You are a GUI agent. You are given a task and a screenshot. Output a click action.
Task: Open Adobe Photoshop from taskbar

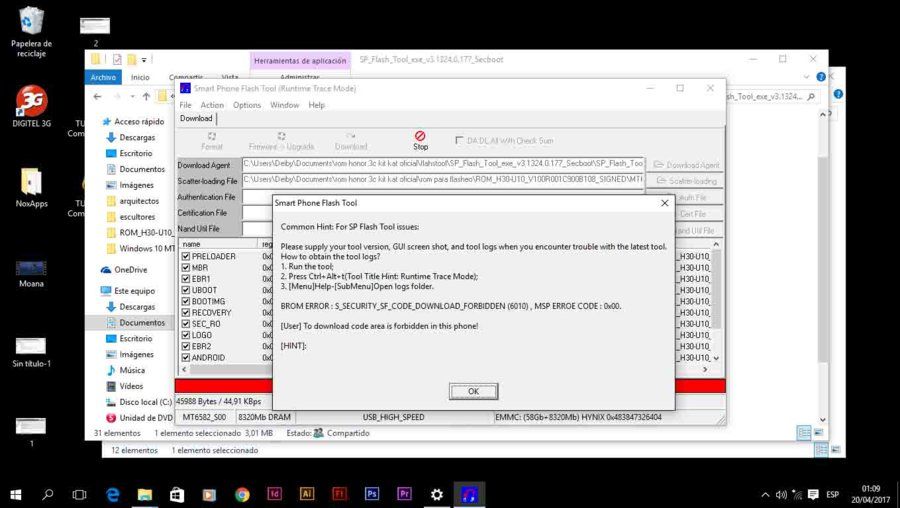(x=372, y=494)
